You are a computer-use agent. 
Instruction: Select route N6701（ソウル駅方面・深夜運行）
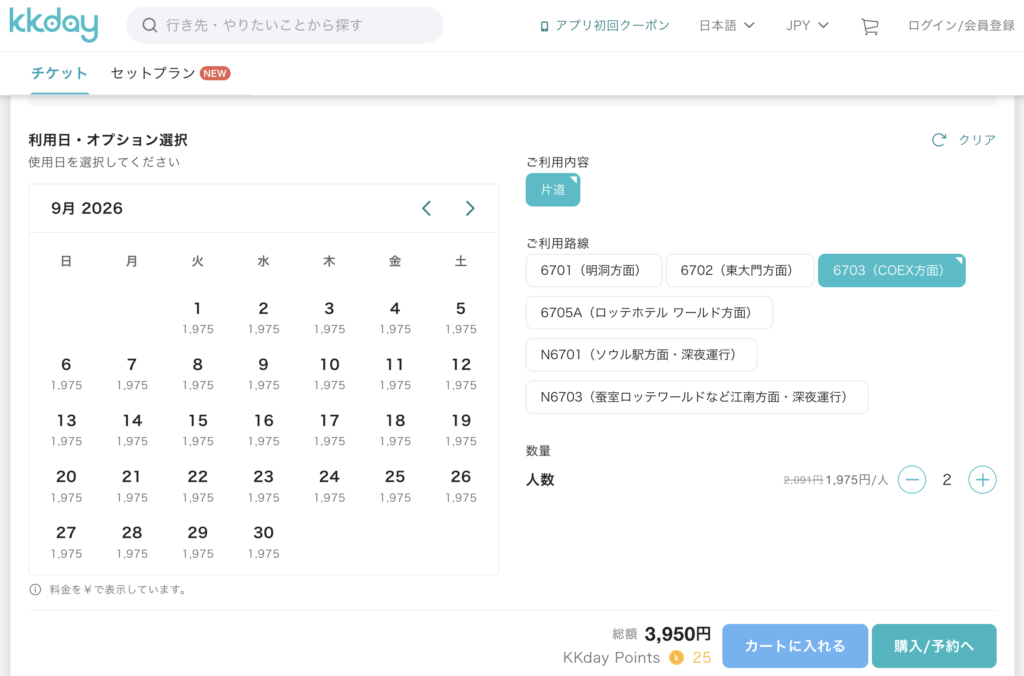tap(641, 355)
